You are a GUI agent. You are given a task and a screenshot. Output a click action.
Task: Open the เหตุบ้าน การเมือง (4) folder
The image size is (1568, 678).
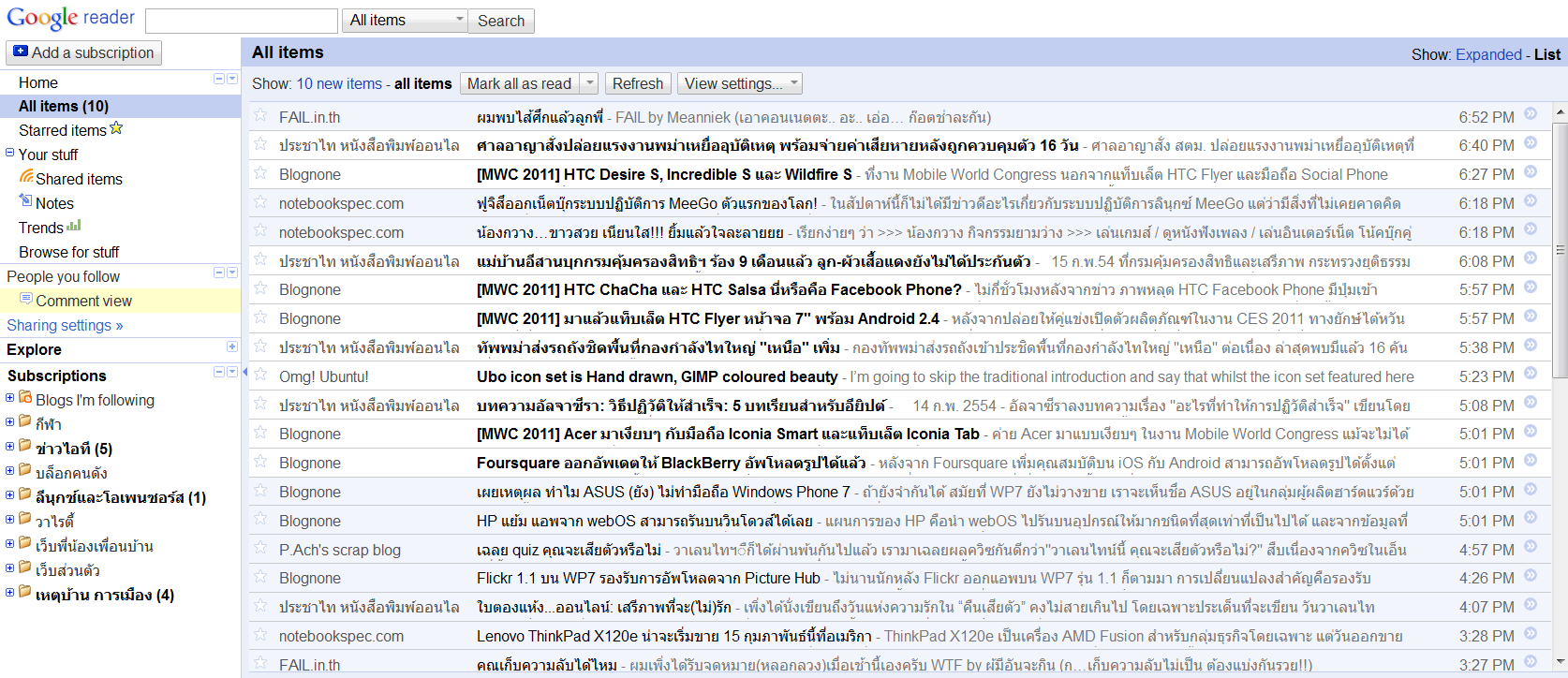pyautogui.click(x=105, y=595)
